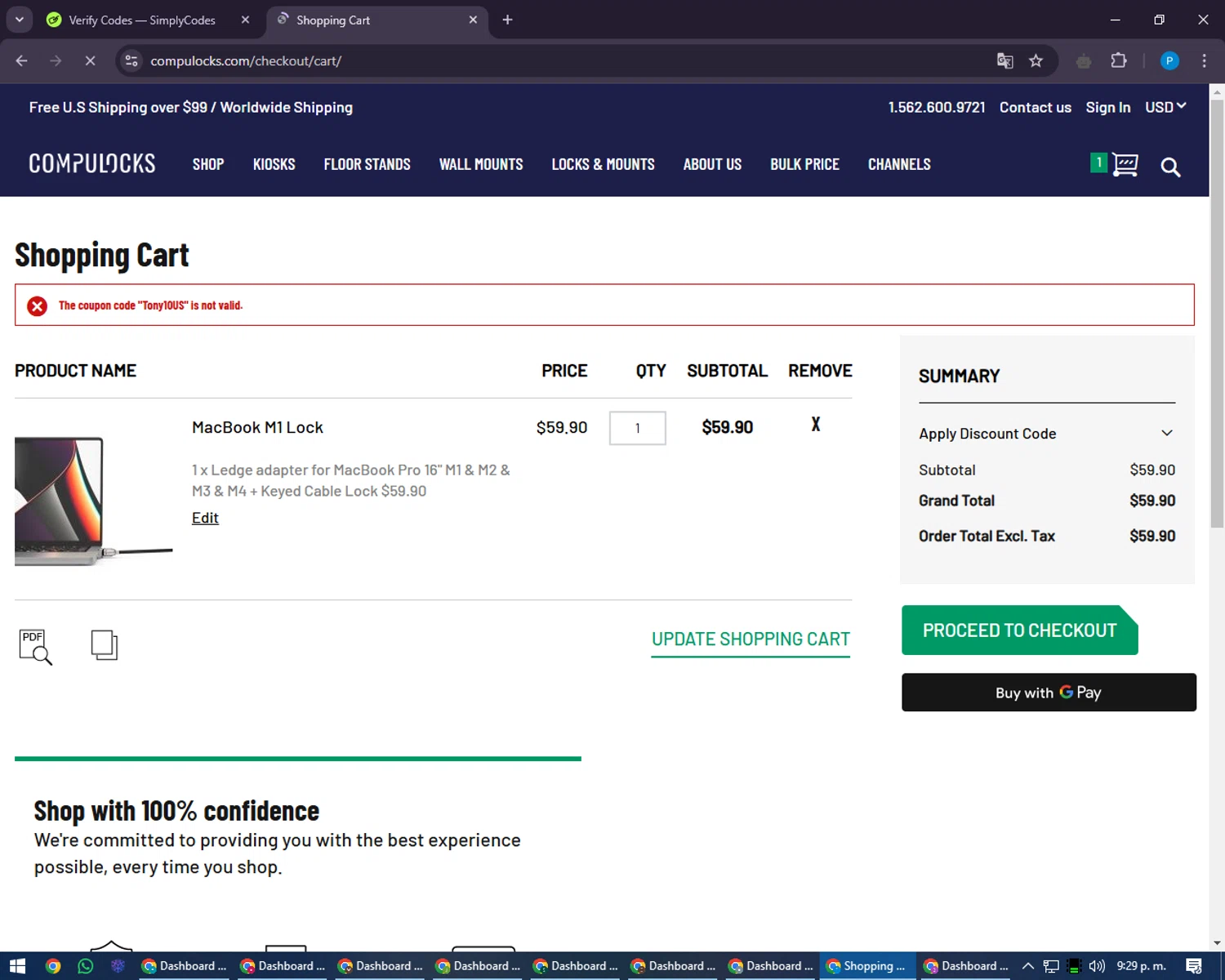This screenshot has width=1225, height=980.
Task: Click the Contact us link
Action: [1035, 107]
